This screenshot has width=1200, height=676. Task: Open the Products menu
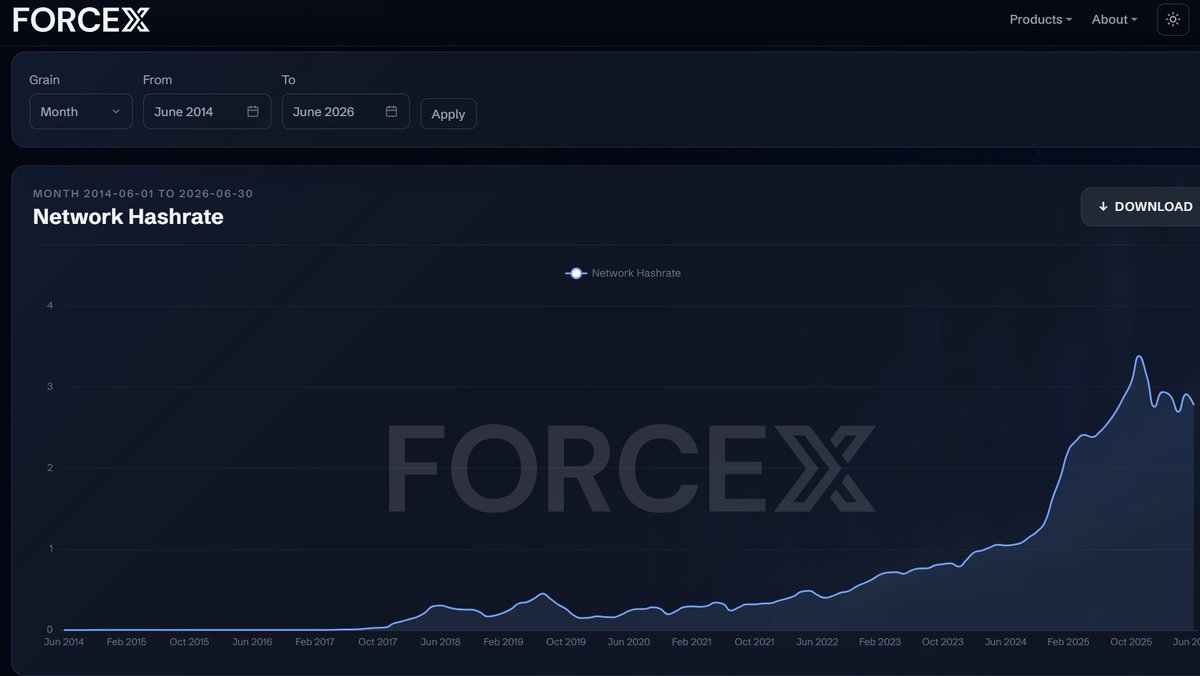pos(1041,19)
